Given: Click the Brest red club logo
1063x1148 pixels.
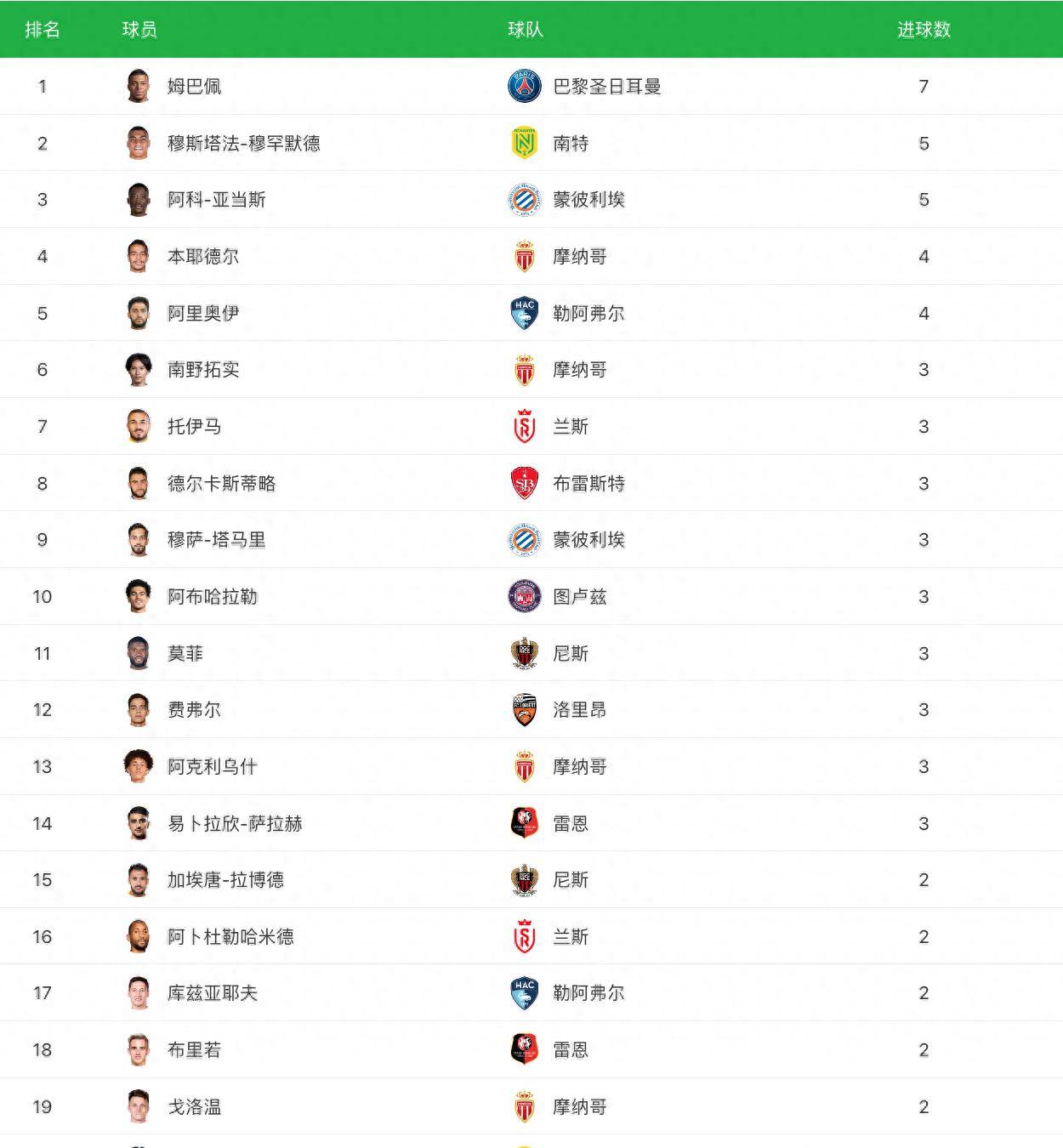Looking at the screenshot, I should tap(524, 483).
